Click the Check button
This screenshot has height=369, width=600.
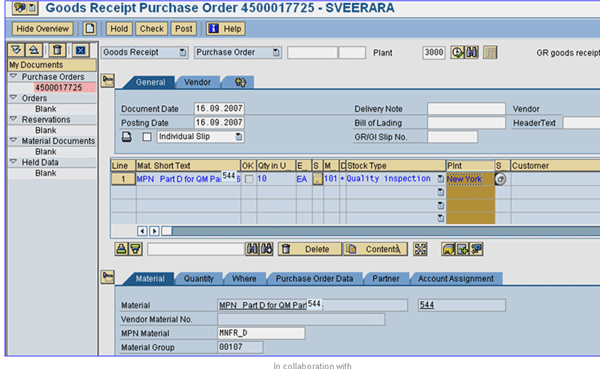152,29
